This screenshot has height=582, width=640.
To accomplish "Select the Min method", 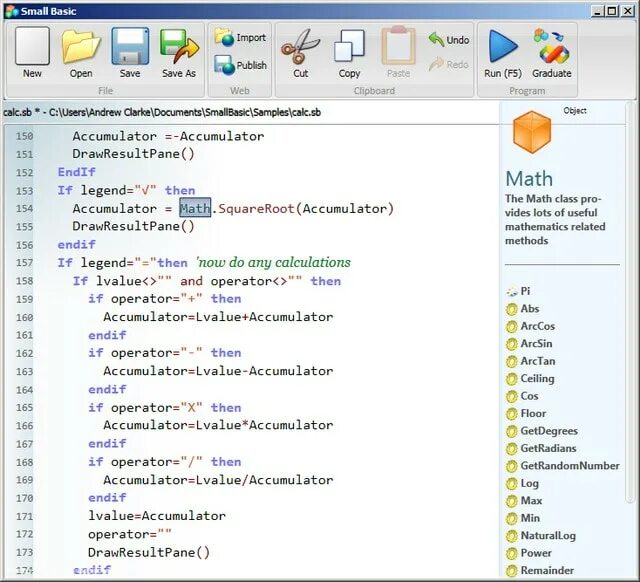I will point(523,519).
